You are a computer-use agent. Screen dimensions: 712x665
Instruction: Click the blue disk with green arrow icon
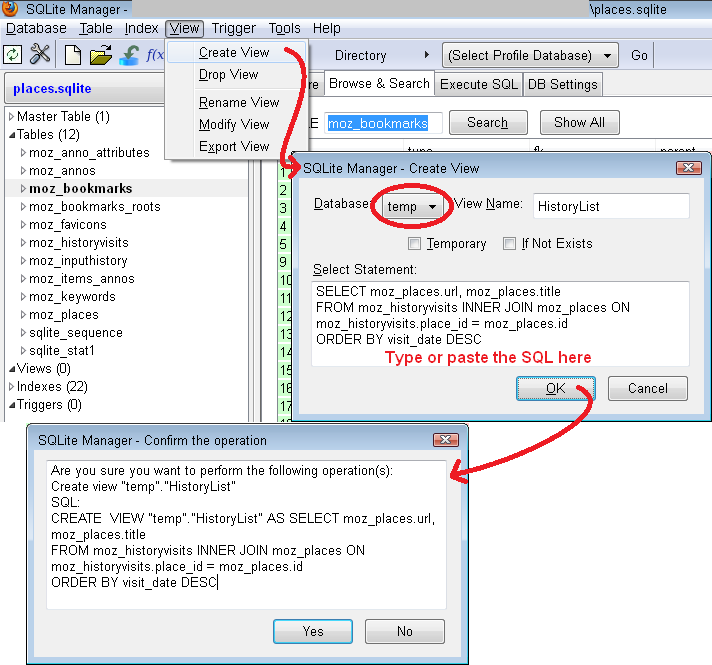129,55
